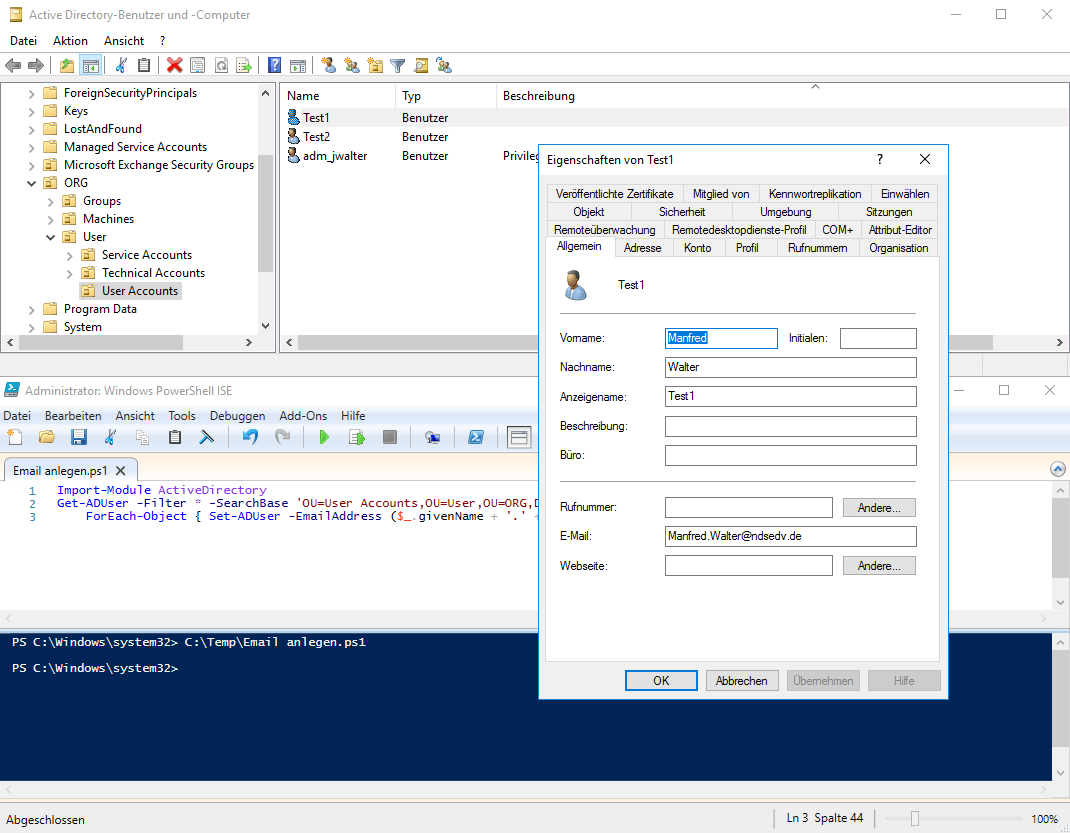
Task: Click the OK button in properties dialog
Action: click(x=661, y=681)
